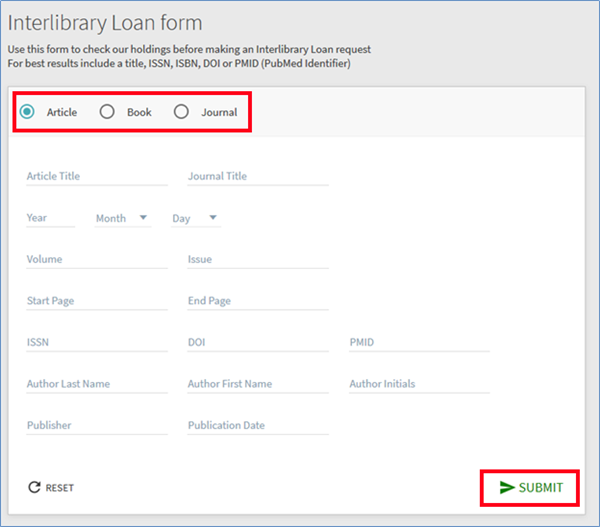Open the Month dropdown
Image resolution: width=600 pixels, height=527 pixels.
click(122, 218)
